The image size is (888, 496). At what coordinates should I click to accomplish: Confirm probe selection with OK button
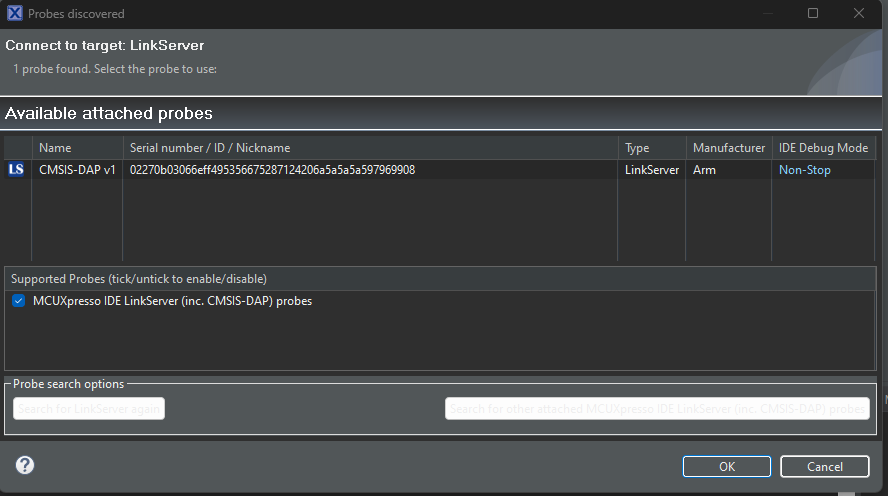click(727, 467)
